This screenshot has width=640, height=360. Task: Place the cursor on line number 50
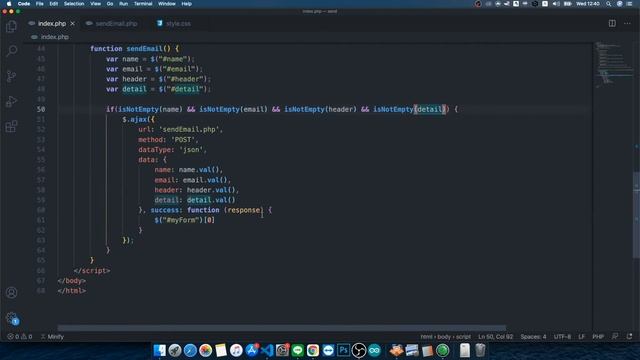point(41,109)
